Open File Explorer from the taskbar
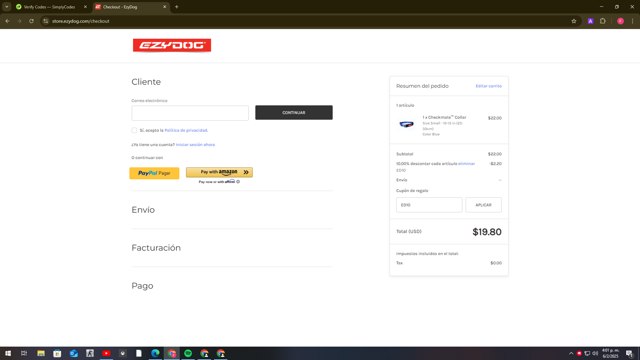The height and width of the screenshot is (360, 640). coord(41,353)
